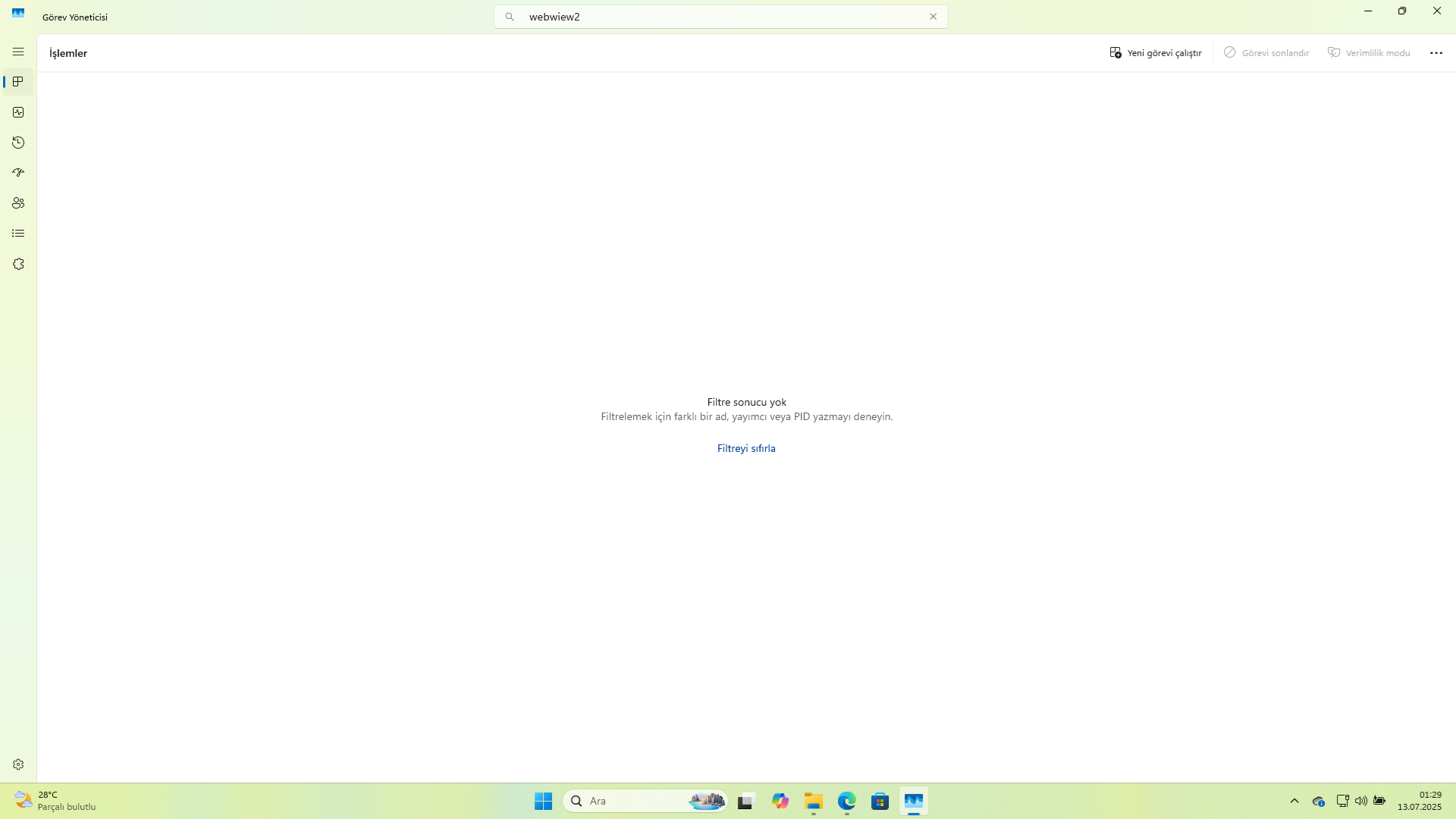Open the Windows Start menu

[x=543, y=801]
